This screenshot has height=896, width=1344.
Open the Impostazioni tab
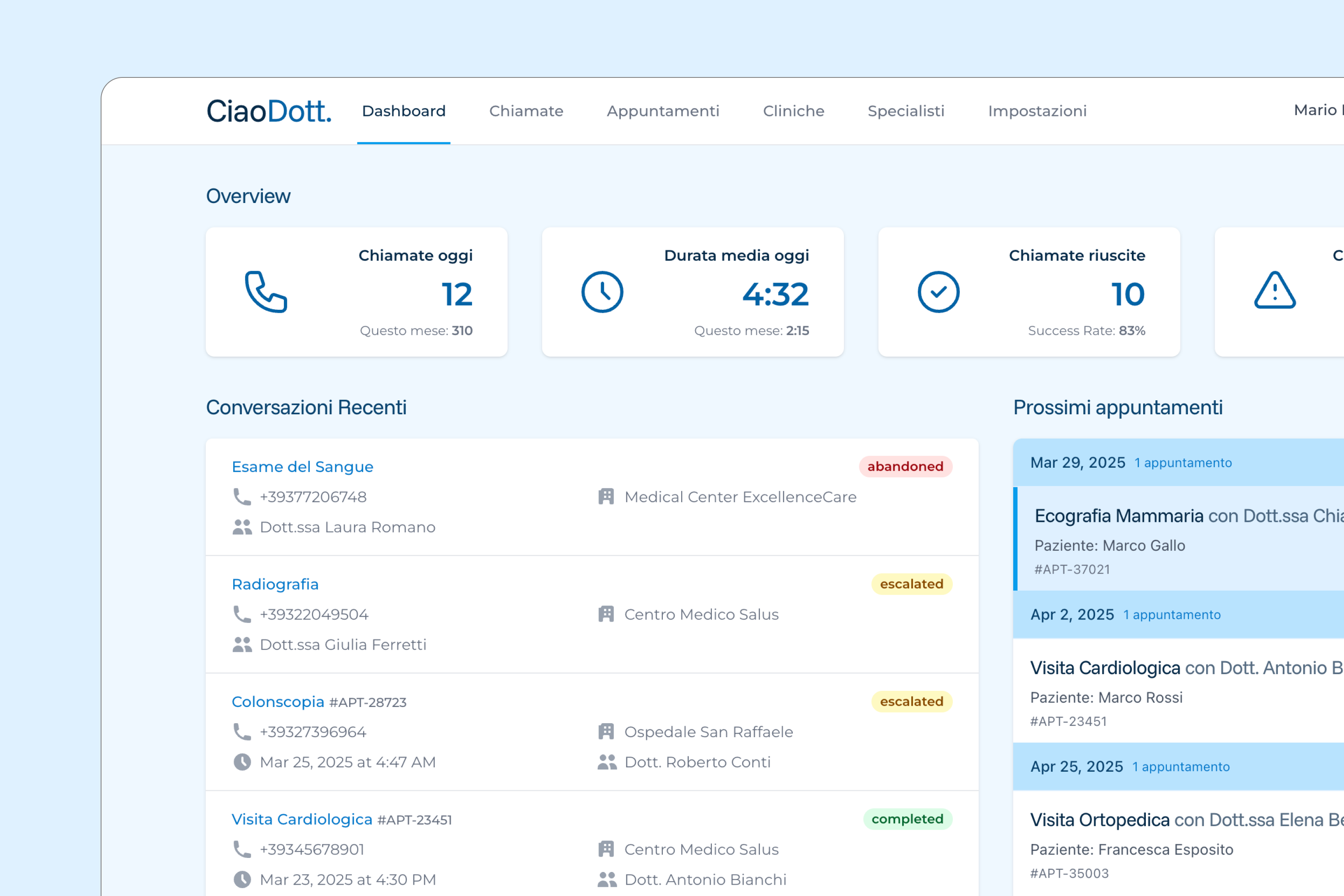1037,111
